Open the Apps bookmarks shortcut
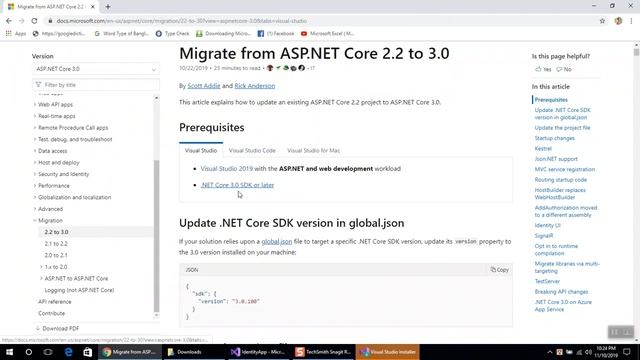This screenshot has width=640, height=360. tap(16, 33)
